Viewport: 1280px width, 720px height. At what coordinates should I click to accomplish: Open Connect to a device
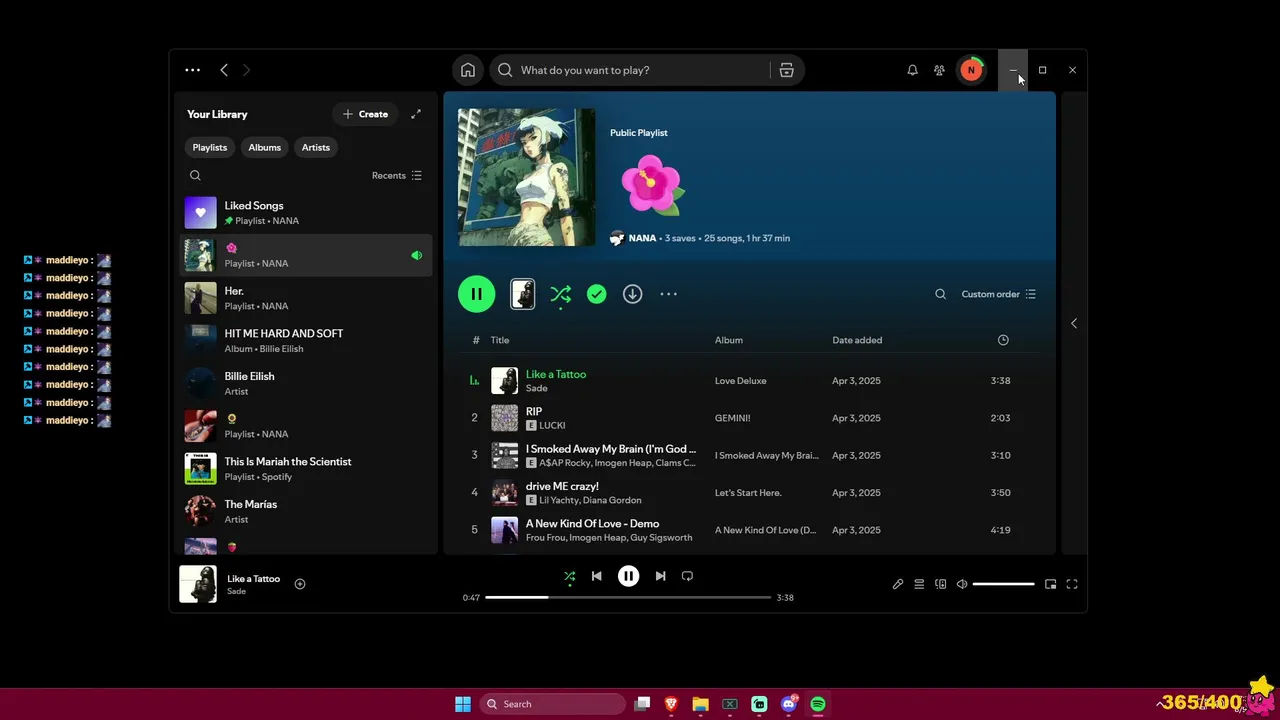point(941,584)
